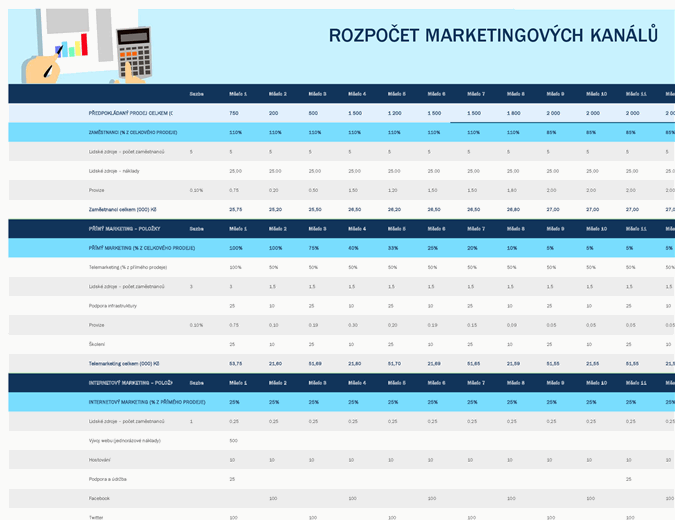Select the title 'Rozpočet marketingových kanálů'
This screenshot has width=675, height=520.
[x=493, y=35]
